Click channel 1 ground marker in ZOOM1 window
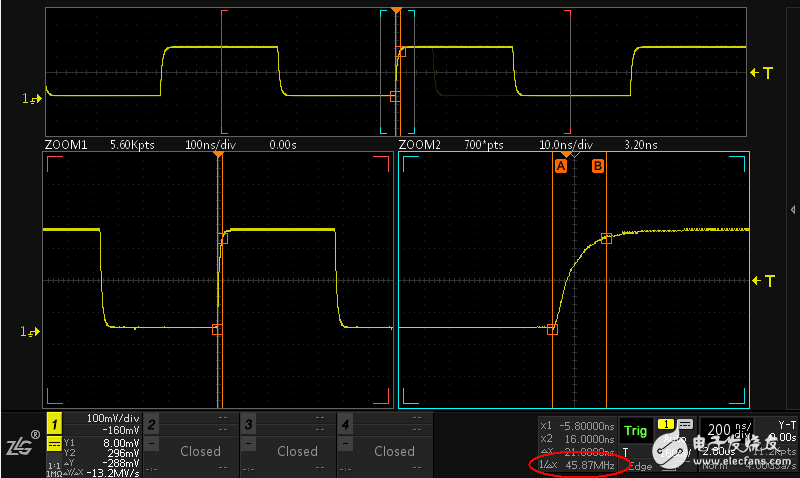 pyautogui.click(x=30, y=330)
